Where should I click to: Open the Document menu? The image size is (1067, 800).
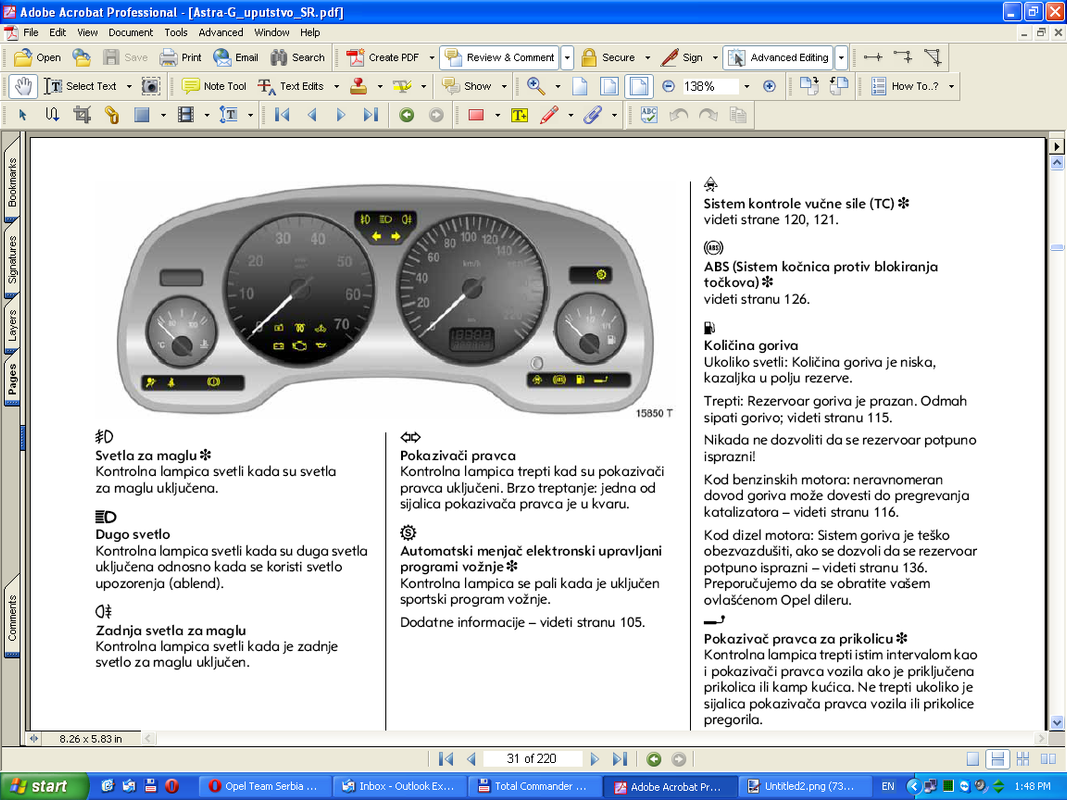[x=131, y=32]
